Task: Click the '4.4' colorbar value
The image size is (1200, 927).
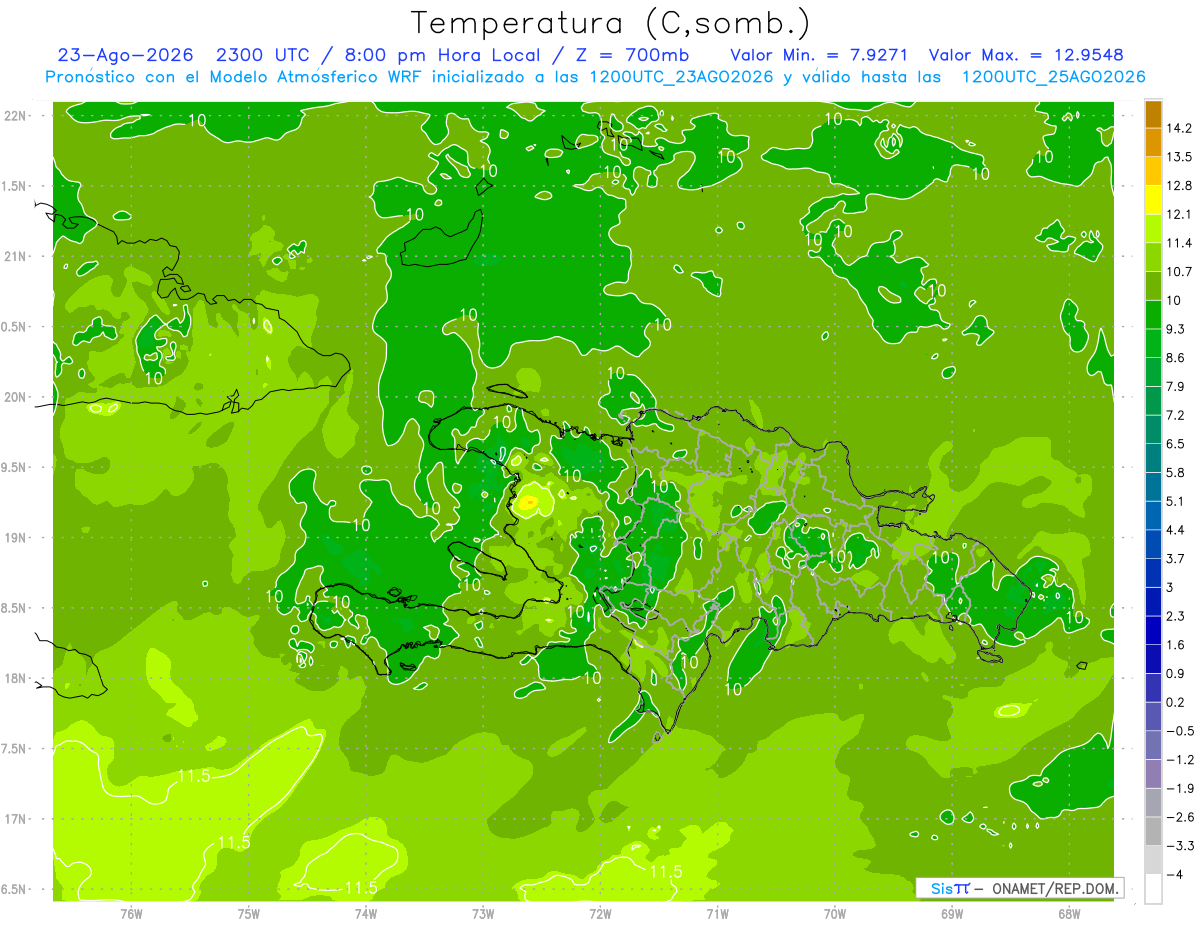Action: pyautogui.click(x=1176, y=530)
